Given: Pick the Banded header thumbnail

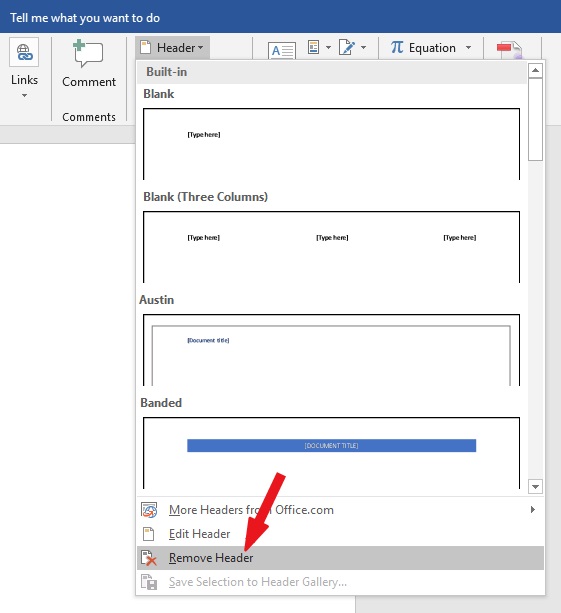Looking at the screenshot, I should 331,453.
